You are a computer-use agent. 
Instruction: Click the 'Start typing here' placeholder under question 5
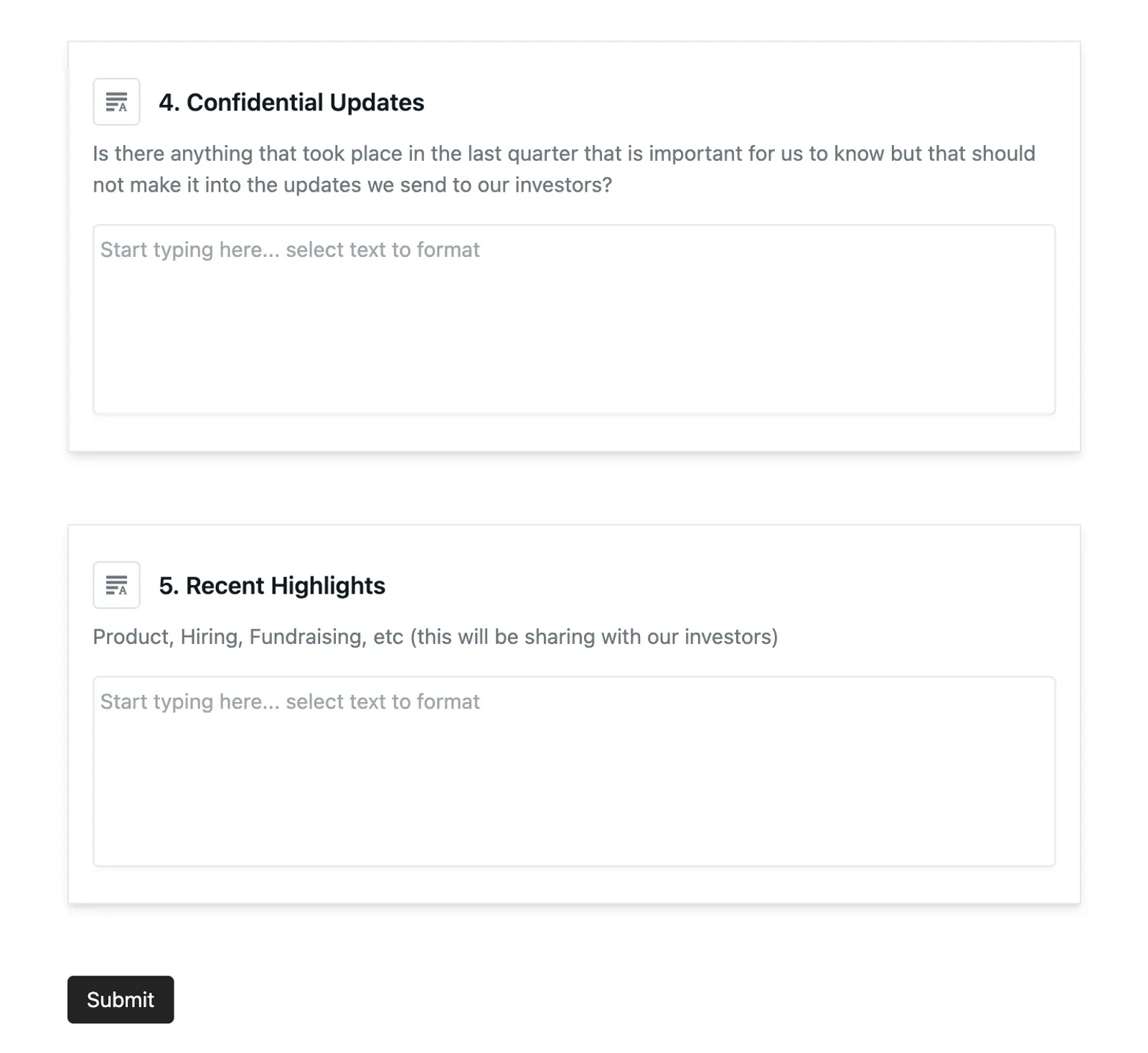click(290, 701)
